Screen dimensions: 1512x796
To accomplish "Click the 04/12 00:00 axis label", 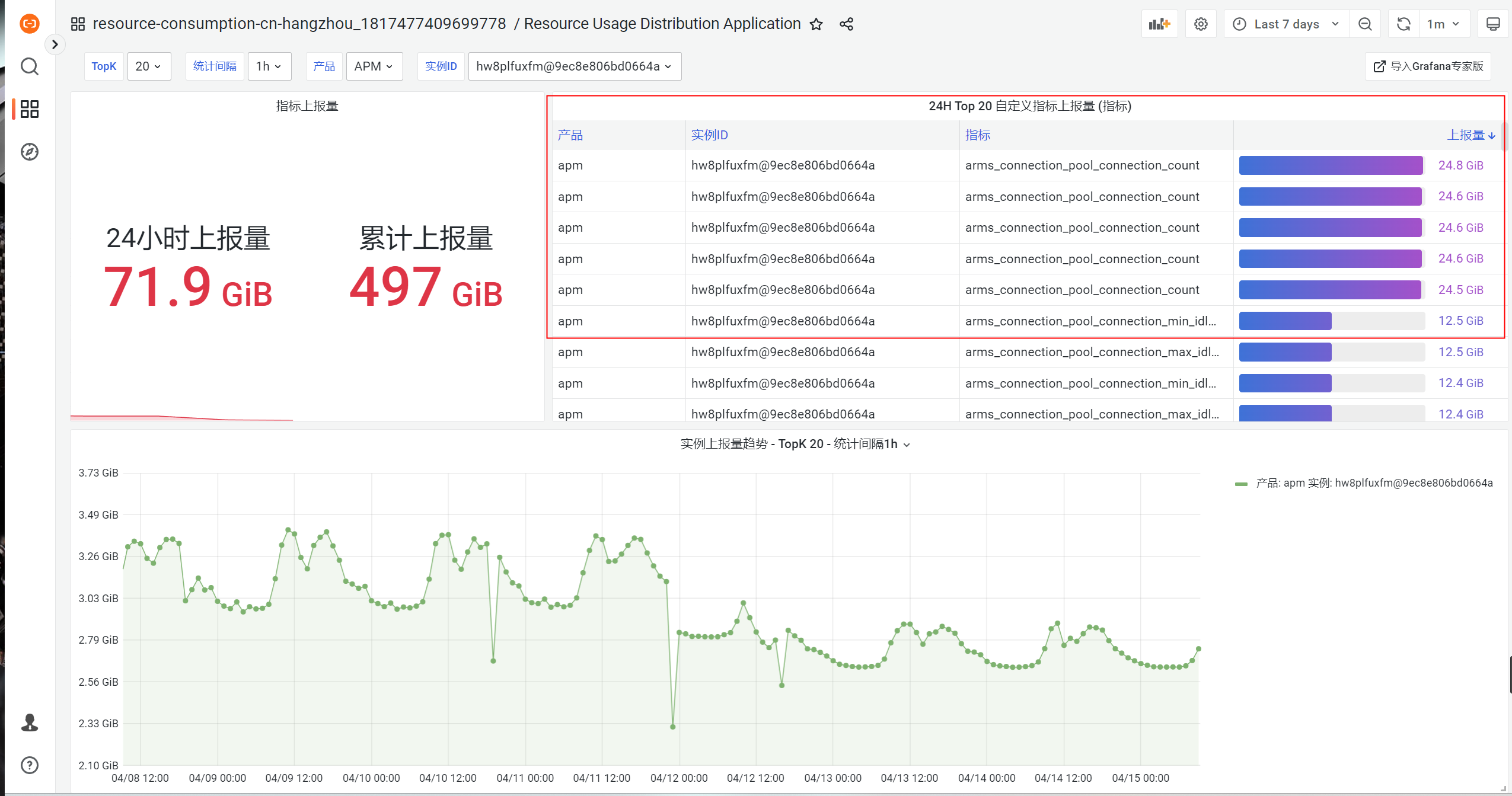I will pos(679,778).
